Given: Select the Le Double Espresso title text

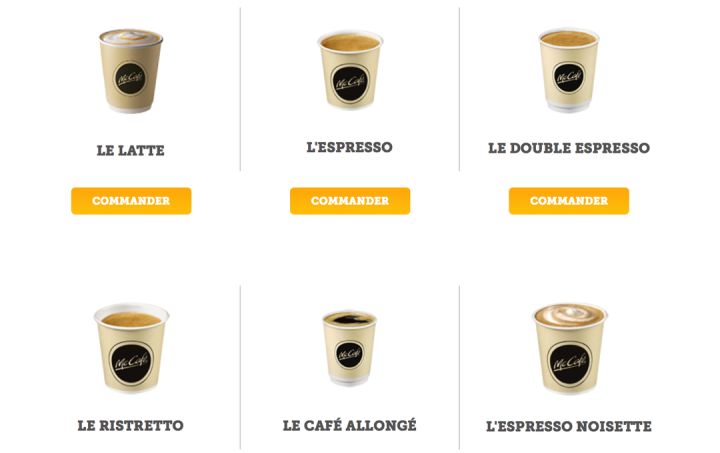Looking at the screenshot, I should pyautogui.click(x=569, y=148).
